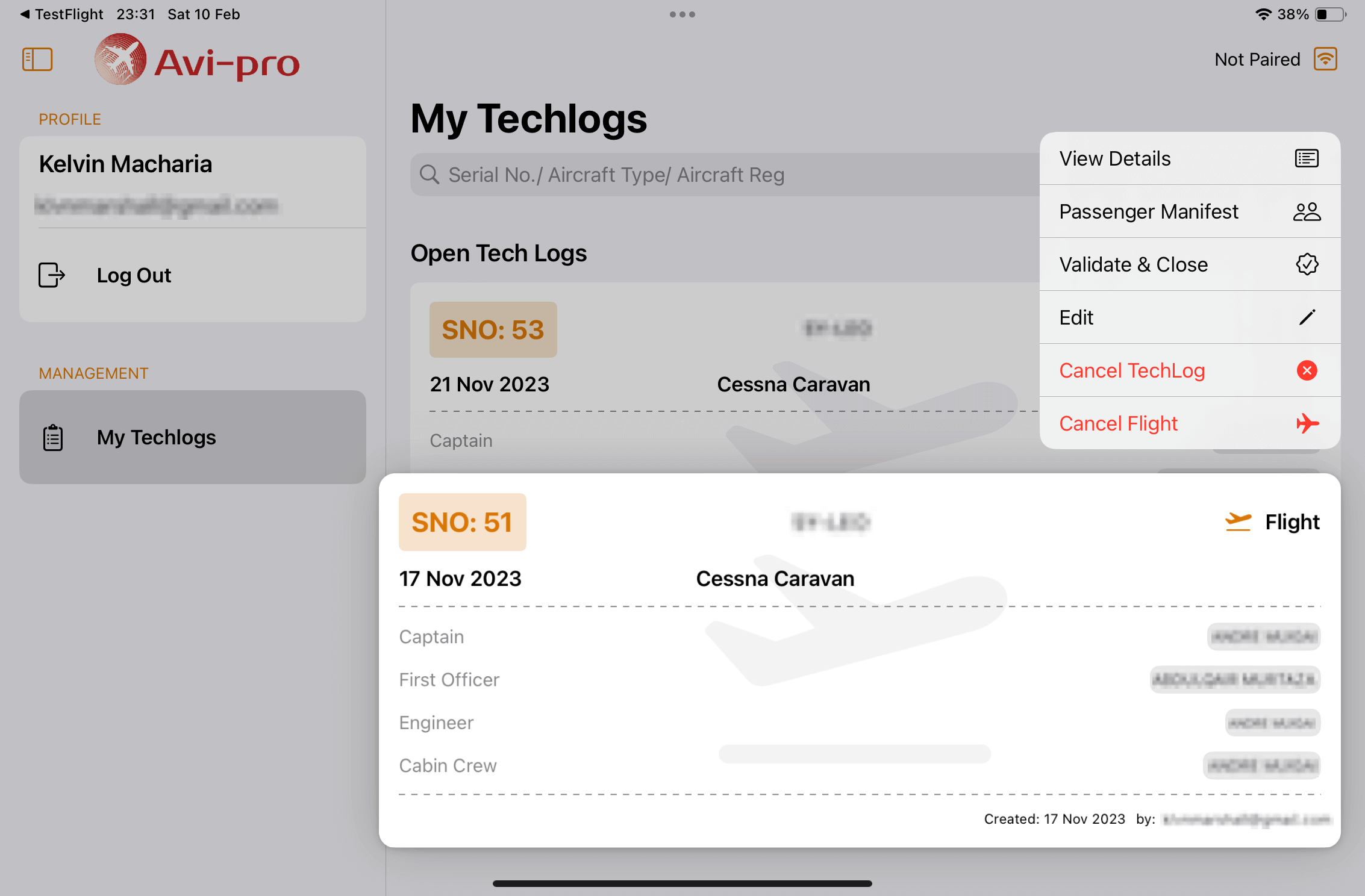Click the Log Out button
Screen dimensions: 1365x896
point(134,275)
